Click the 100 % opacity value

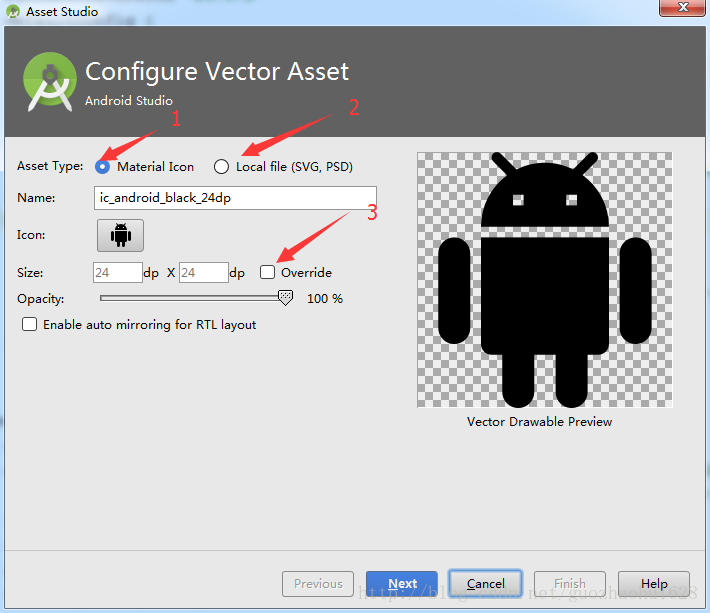point(325,299)
